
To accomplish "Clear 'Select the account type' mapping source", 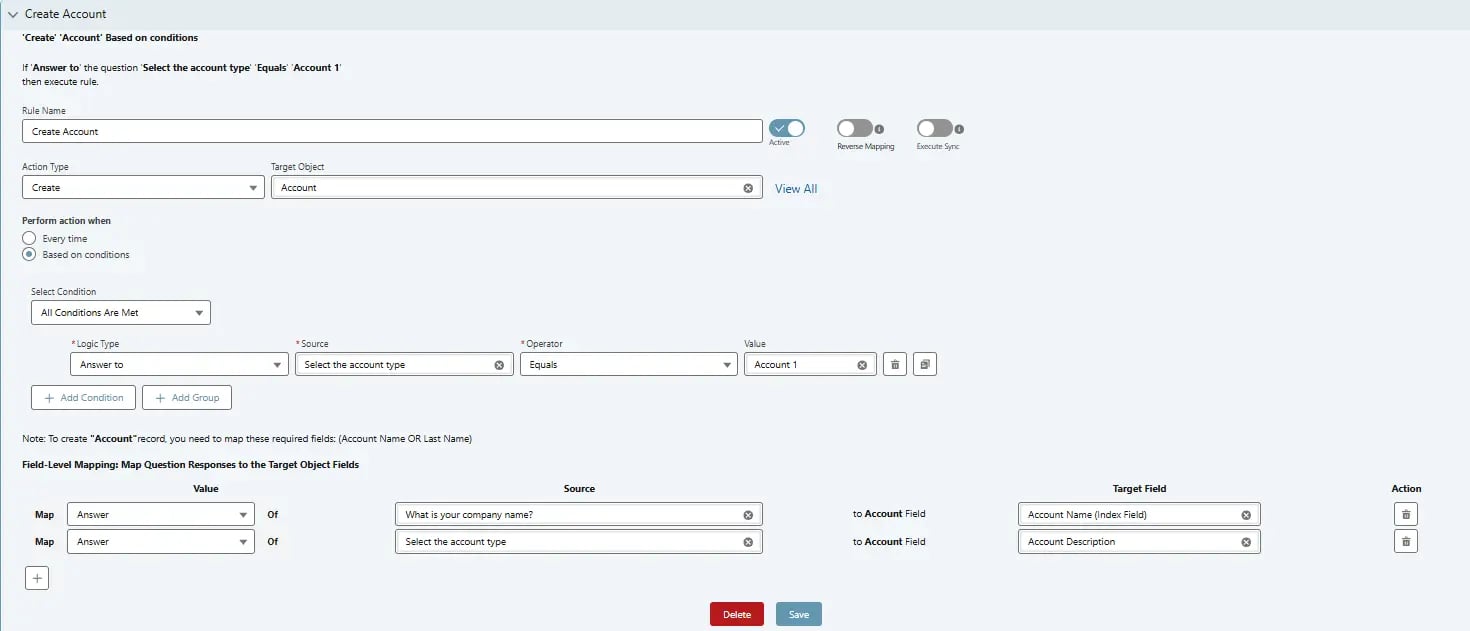I will pyautogui.click(x=748, y=542).
